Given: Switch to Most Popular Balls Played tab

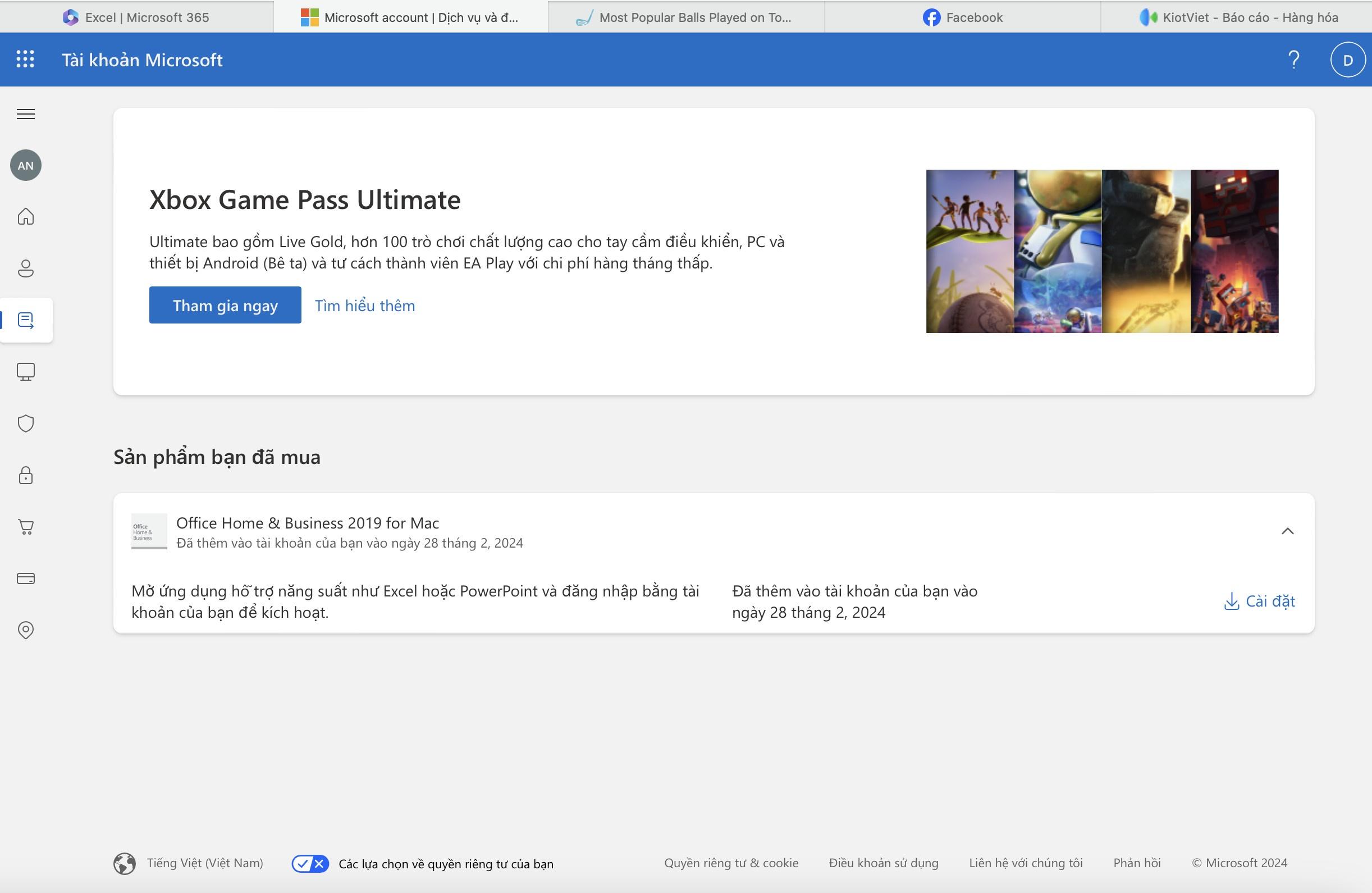Looking at the screenshot, I should (x=686, y=17).
